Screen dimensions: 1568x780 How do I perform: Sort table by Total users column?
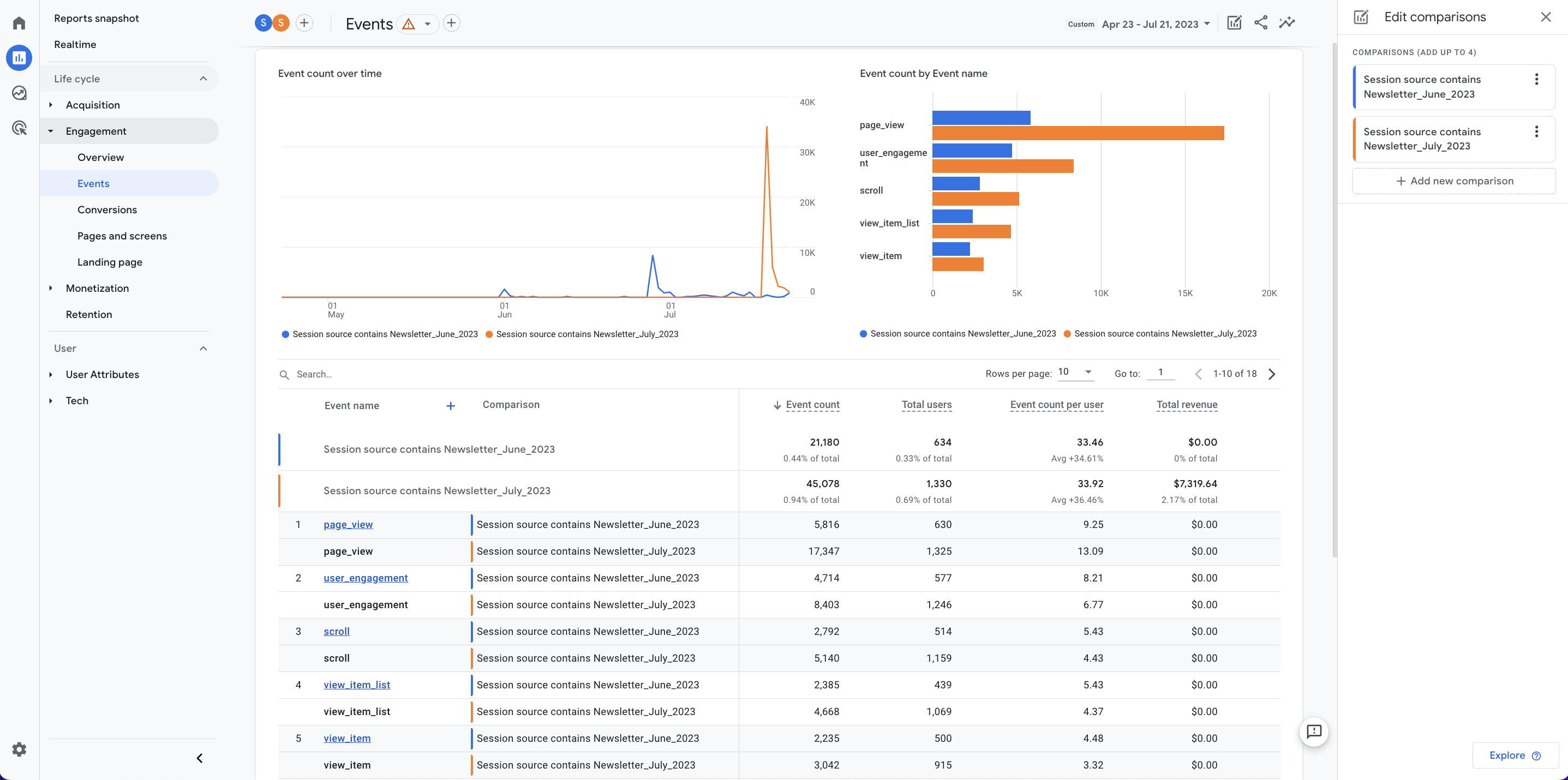tap(926, 405)
